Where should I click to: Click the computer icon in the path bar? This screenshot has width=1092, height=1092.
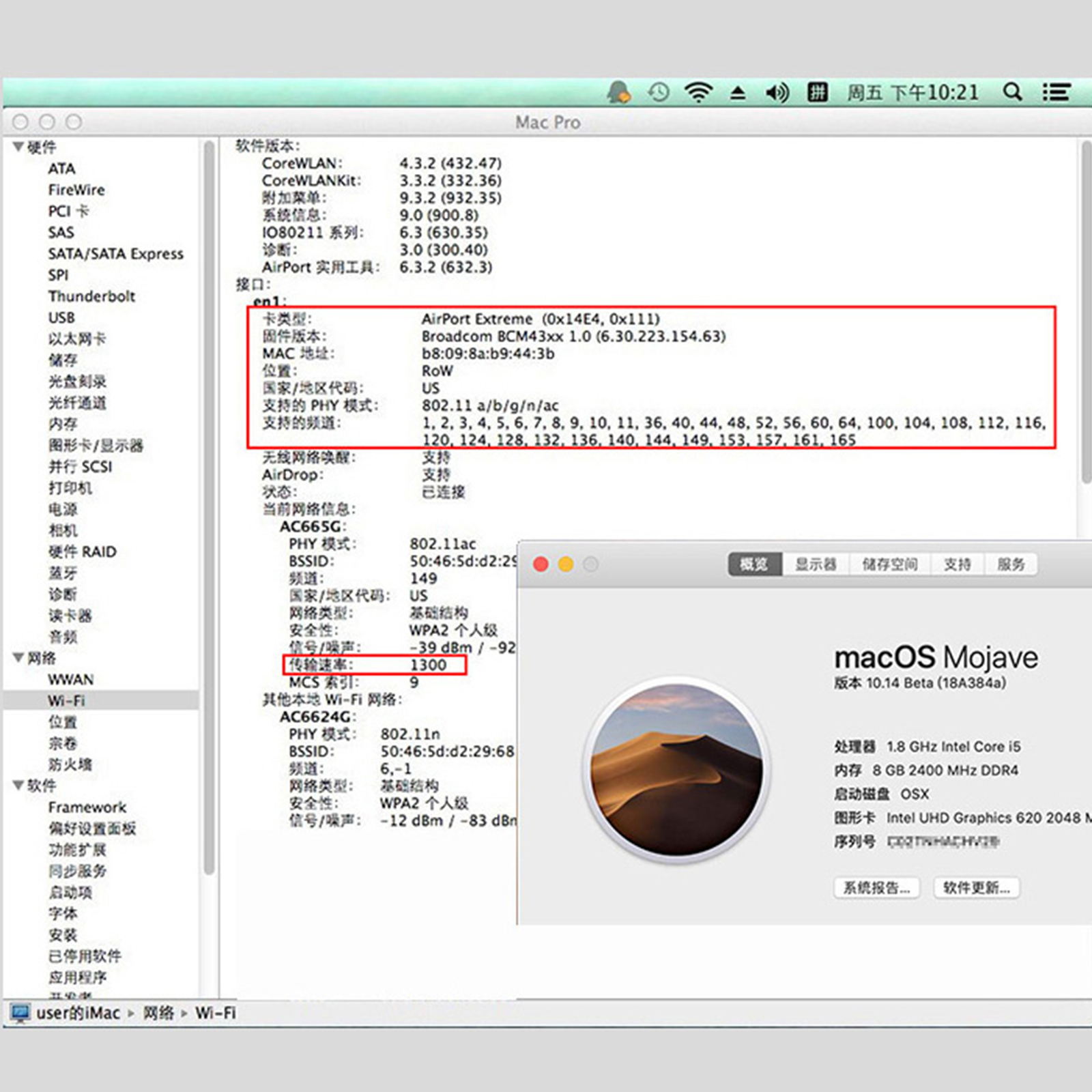pos(20,1013)
